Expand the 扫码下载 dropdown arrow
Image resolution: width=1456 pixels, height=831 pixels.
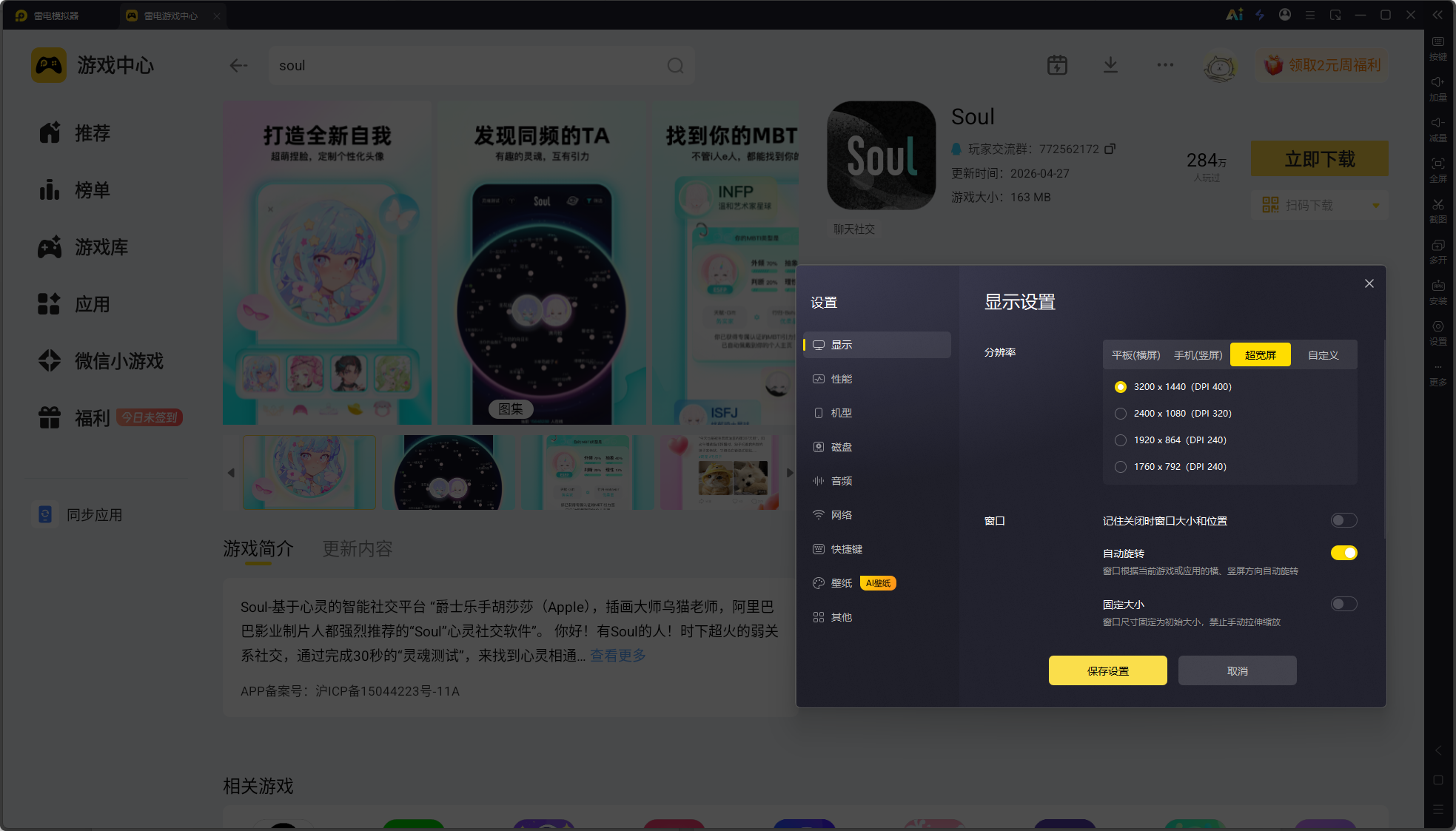tap(1375, 205)
